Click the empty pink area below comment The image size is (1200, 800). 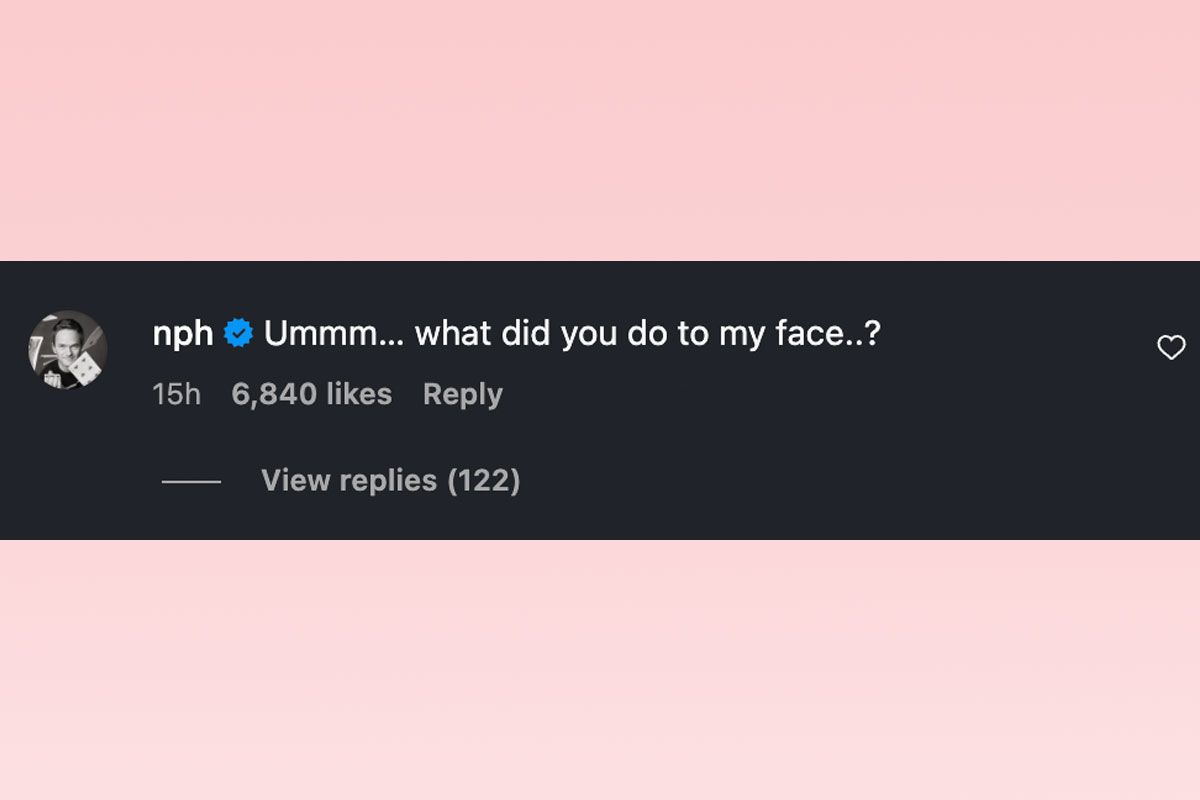(600, 670)
